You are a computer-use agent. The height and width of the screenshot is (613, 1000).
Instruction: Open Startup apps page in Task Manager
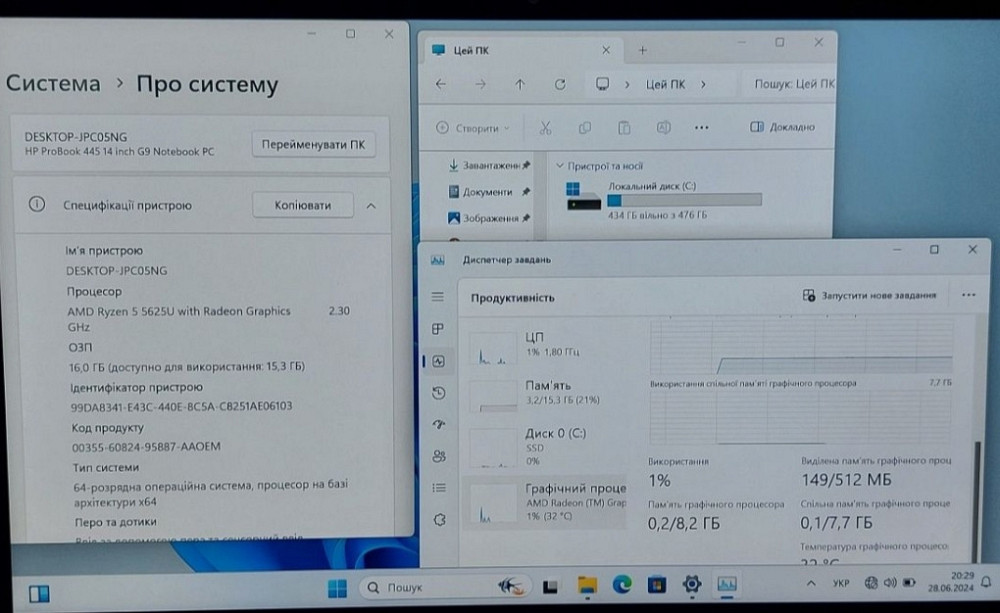438,425
